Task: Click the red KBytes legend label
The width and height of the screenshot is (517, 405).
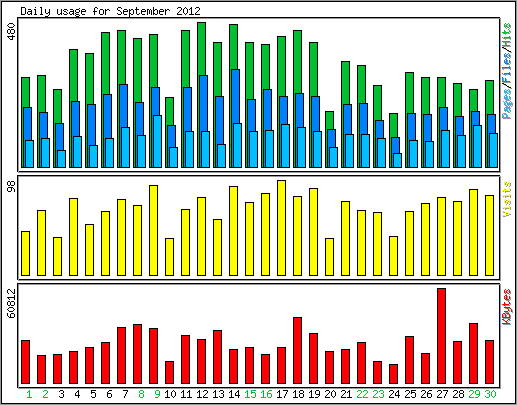Action: (x=507, y=307)
